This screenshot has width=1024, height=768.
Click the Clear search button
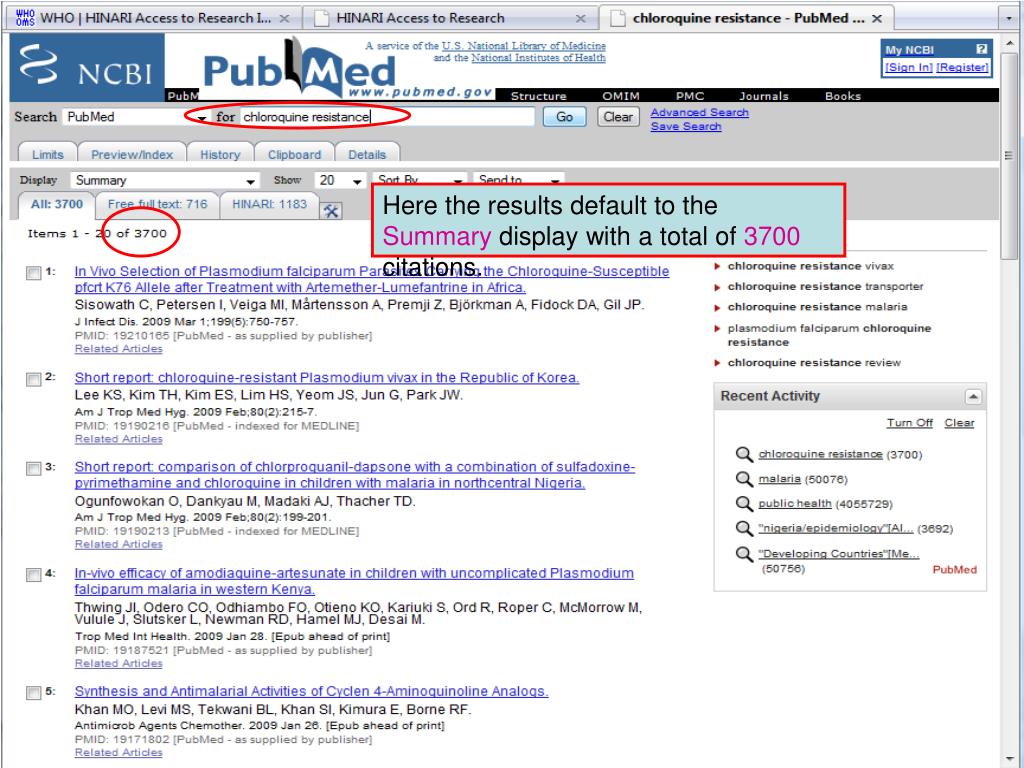[x=618, y=117]
